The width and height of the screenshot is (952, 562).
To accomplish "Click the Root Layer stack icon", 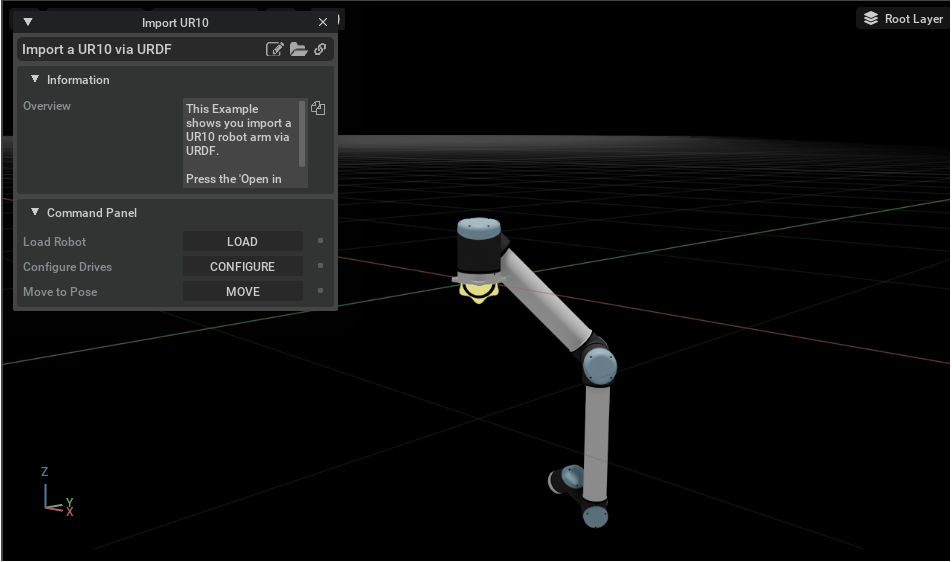I will [x=871, y=18].
